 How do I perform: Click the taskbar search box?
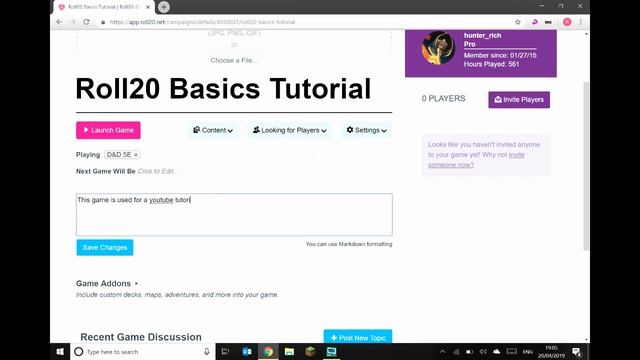pyautogui.click(x=142, y=351)
